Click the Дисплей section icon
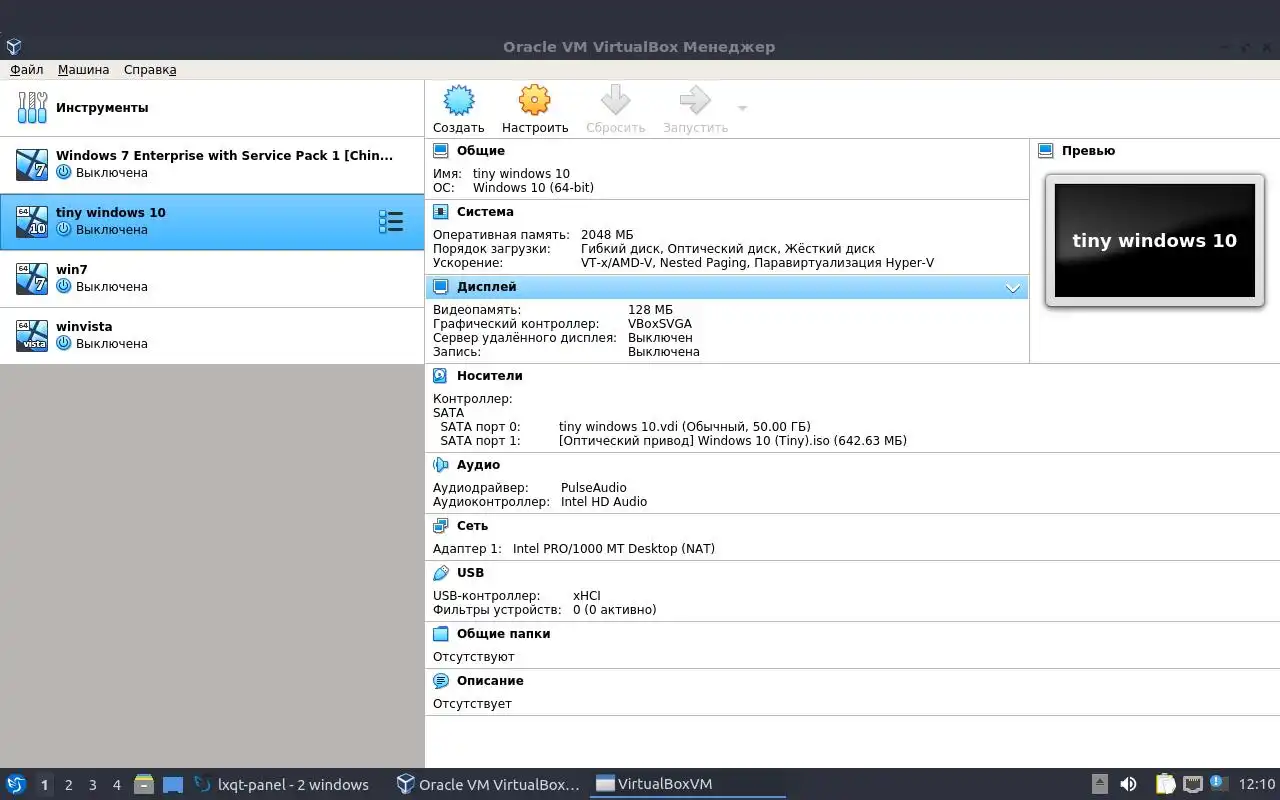Screen dimensions: 1280x800 tap(441, 287)
